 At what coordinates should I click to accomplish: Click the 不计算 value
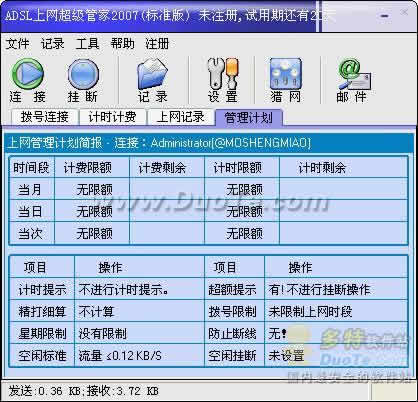pyautogui.click(x=97, y=312)
